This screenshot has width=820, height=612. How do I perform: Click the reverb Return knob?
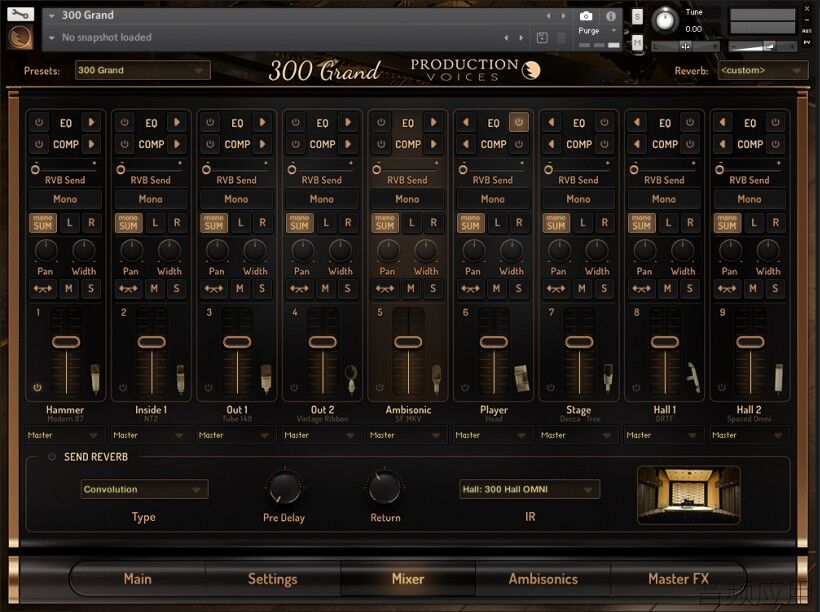(x=384, y=487)
